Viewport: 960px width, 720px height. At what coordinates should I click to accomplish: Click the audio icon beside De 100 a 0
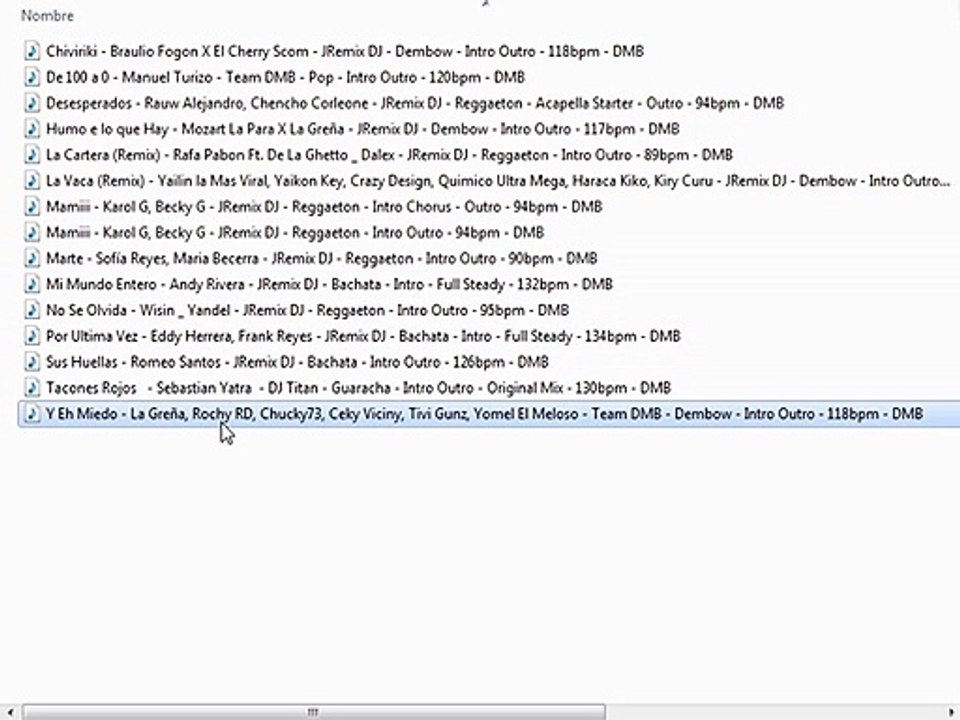(32, 77)
